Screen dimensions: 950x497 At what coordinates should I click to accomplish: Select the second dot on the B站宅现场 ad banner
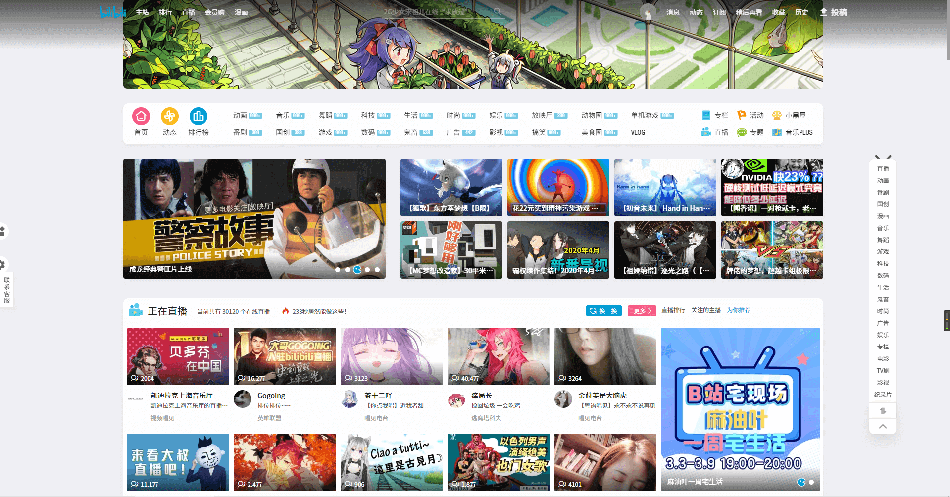click(x=811, y=482)
